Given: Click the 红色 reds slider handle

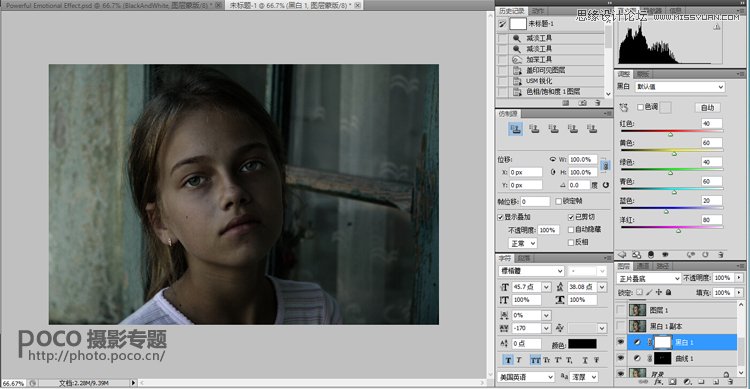Looking at the screenshot, I should pyautogui.click(x=670, y=134).
